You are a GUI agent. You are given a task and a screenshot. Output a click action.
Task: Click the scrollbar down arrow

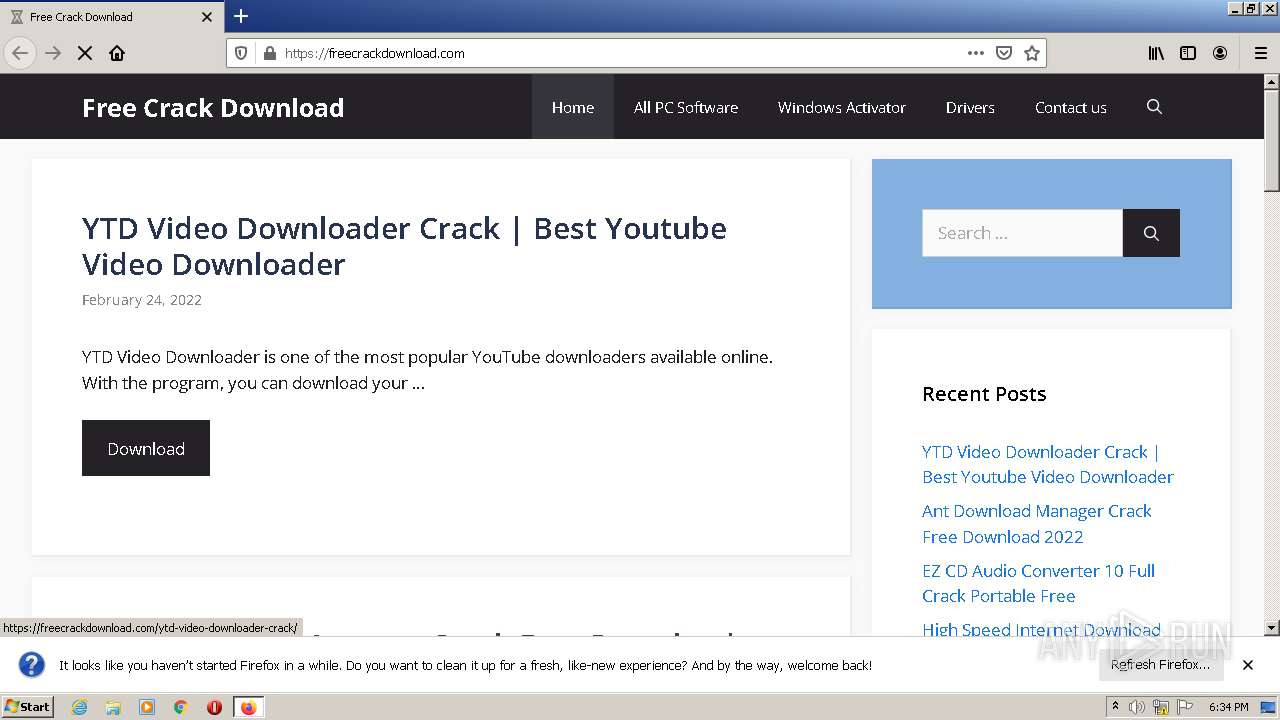click(x=1272, y=628)
